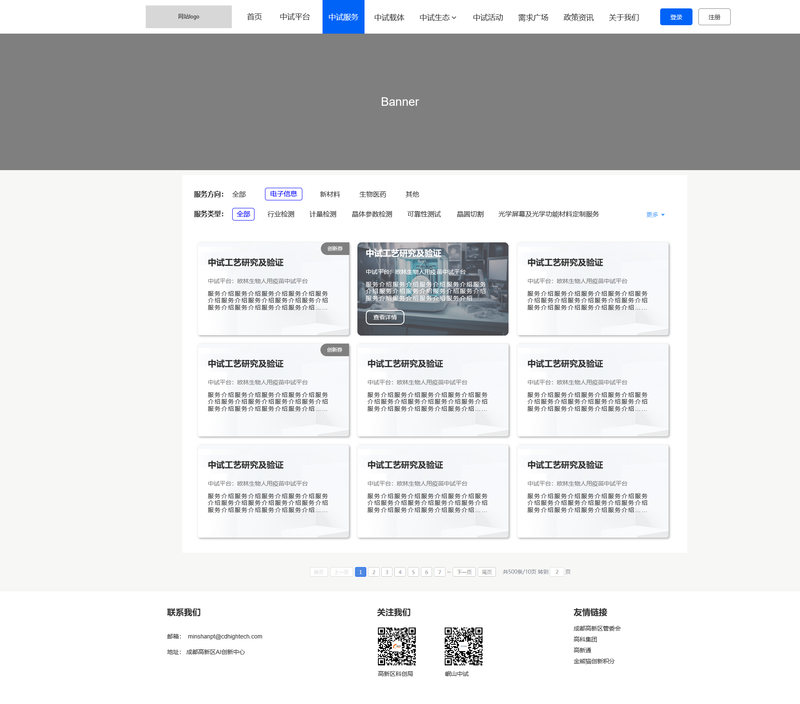Click the 岷山中试 QR code
The width and height of the screenshot is (800, 704).
coord(463,646)
